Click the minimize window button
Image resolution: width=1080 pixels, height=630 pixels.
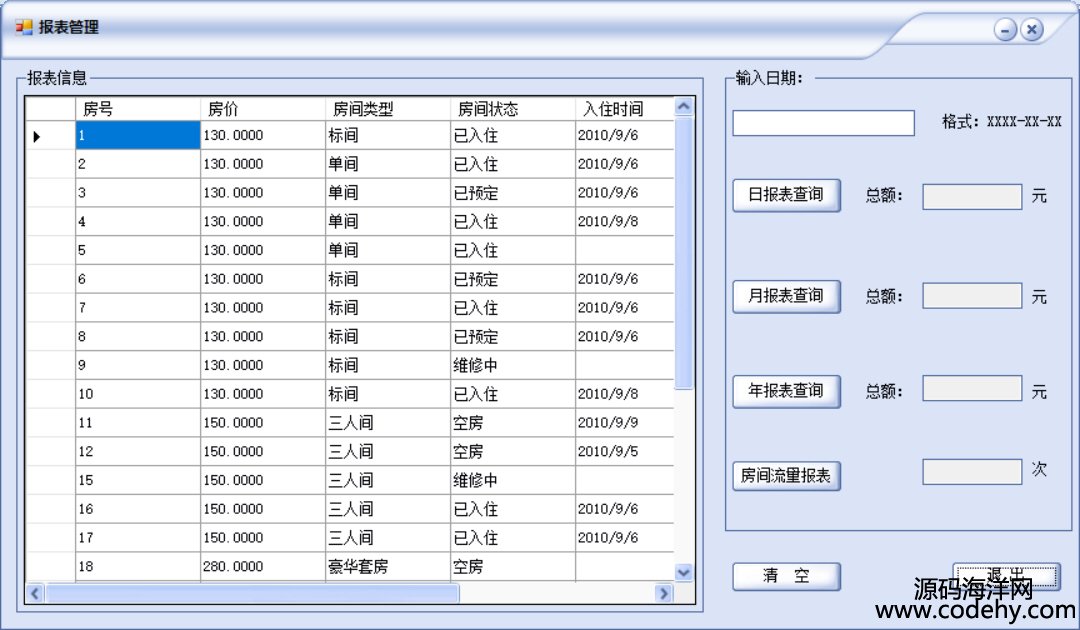[1005, 30]
